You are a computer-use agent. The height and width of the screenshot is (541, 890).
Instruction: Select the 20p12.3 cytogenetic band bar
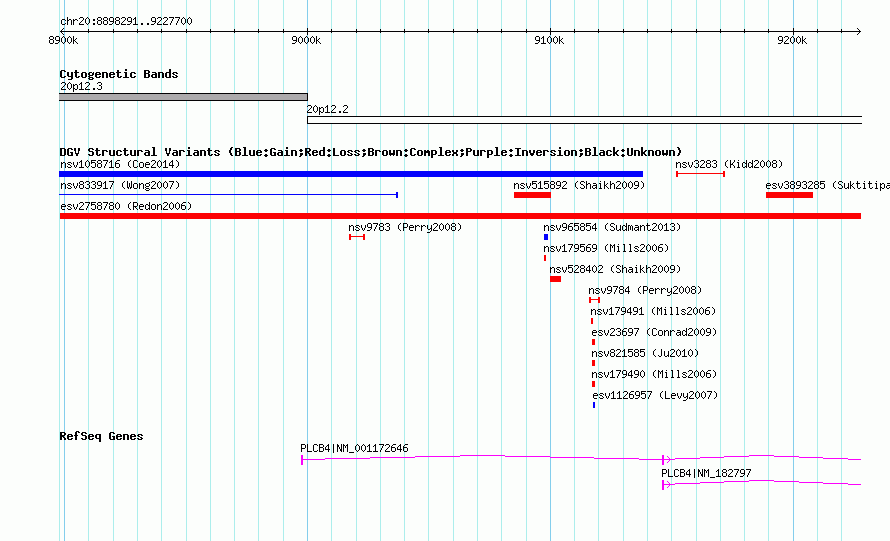(183, 97)
